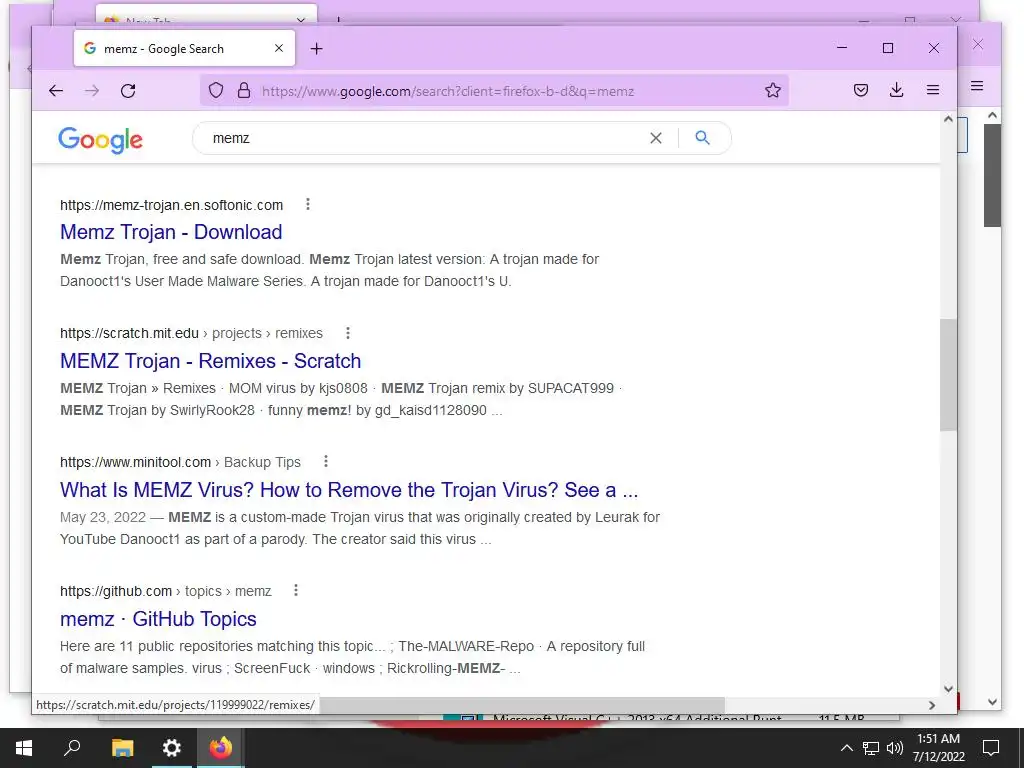Click the Firefox taskbar icon
Viewport: 1024px width, 768px height.
click(220, 748)
